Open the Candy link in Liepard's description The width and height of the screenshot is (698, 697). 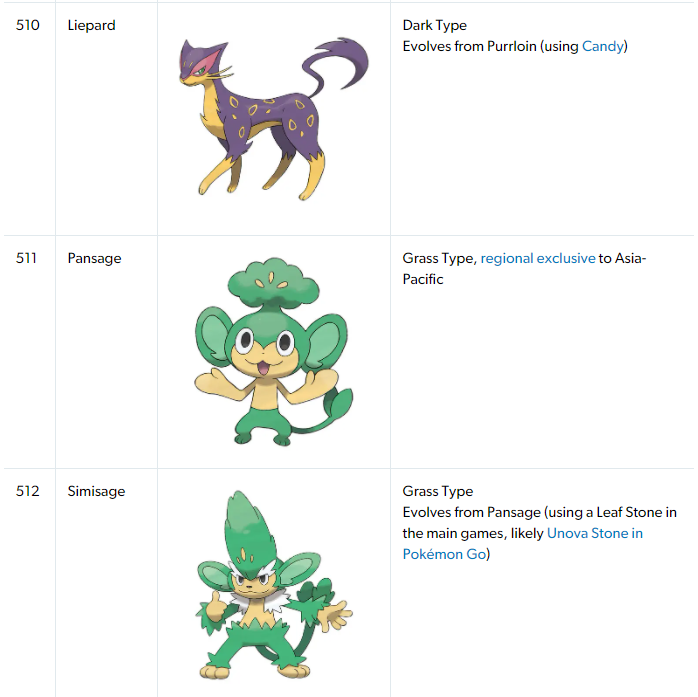click(603, 46)
